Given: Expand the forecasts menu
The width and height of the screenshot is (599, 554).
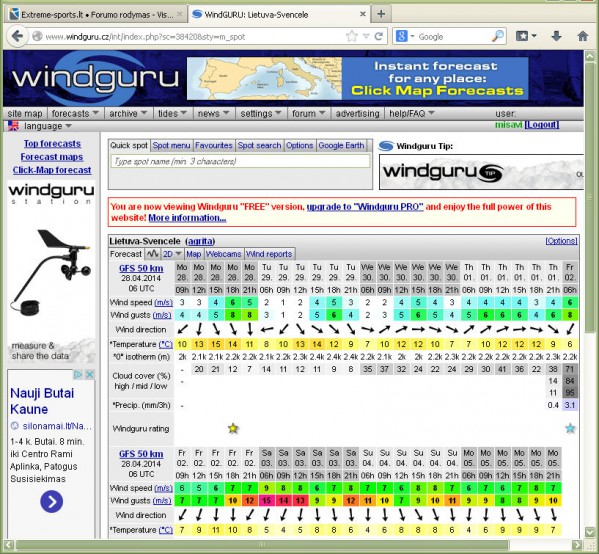Looking at the screenshot, I should pyautogui.click(x=75, y=113).
